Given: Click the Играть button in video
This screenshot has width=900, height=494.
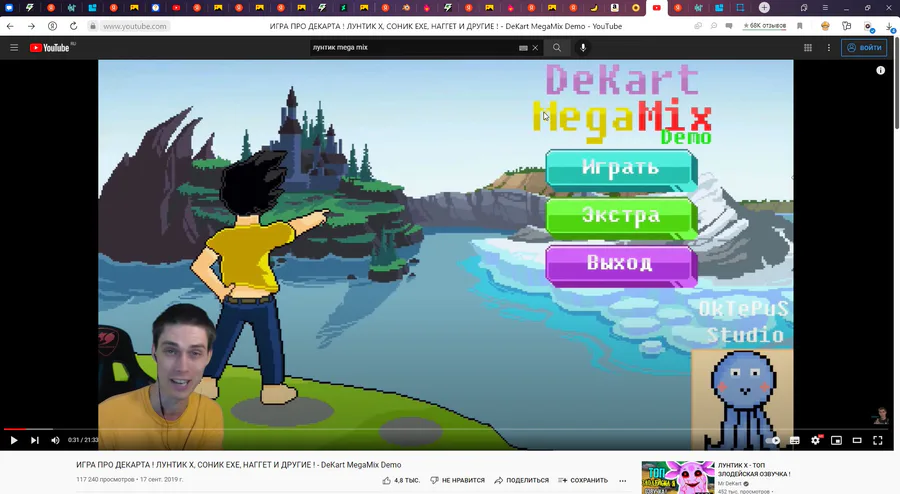Looking at the screenshot, I should 622,169.
